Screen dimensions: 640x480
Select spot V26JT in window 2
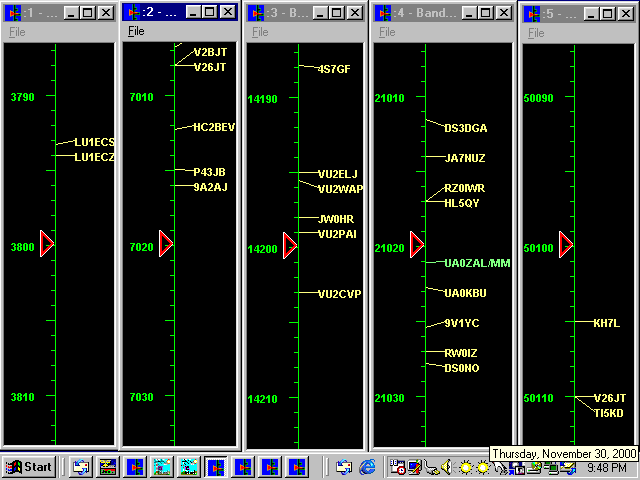[x=210, y=67]
